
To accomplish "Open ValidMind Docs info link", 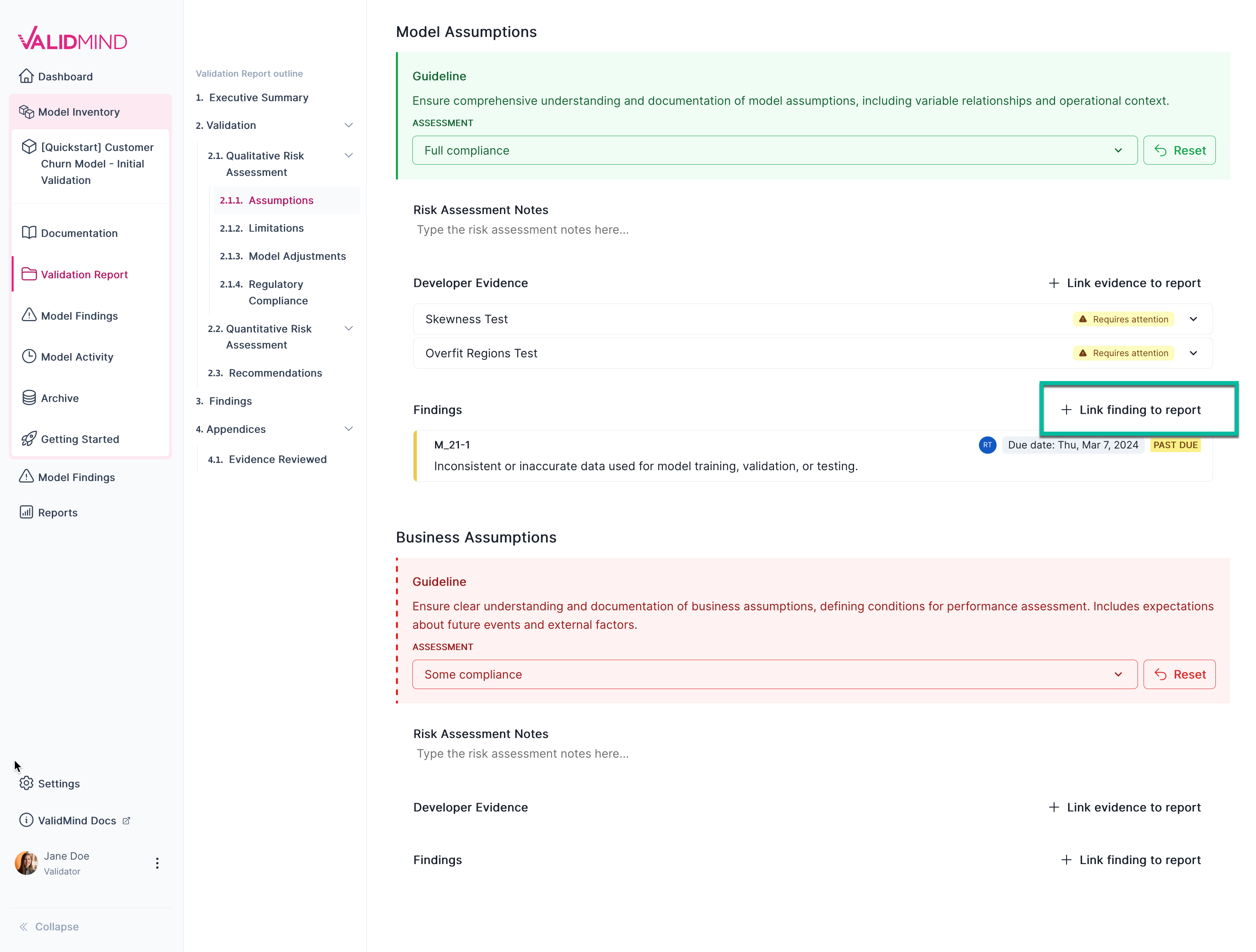I will coord(26,820).
